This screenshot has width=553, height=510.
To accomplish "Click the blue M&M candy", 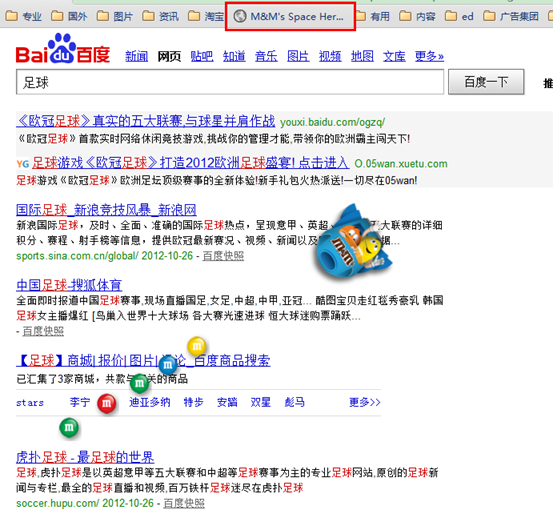I will (168, 364).
